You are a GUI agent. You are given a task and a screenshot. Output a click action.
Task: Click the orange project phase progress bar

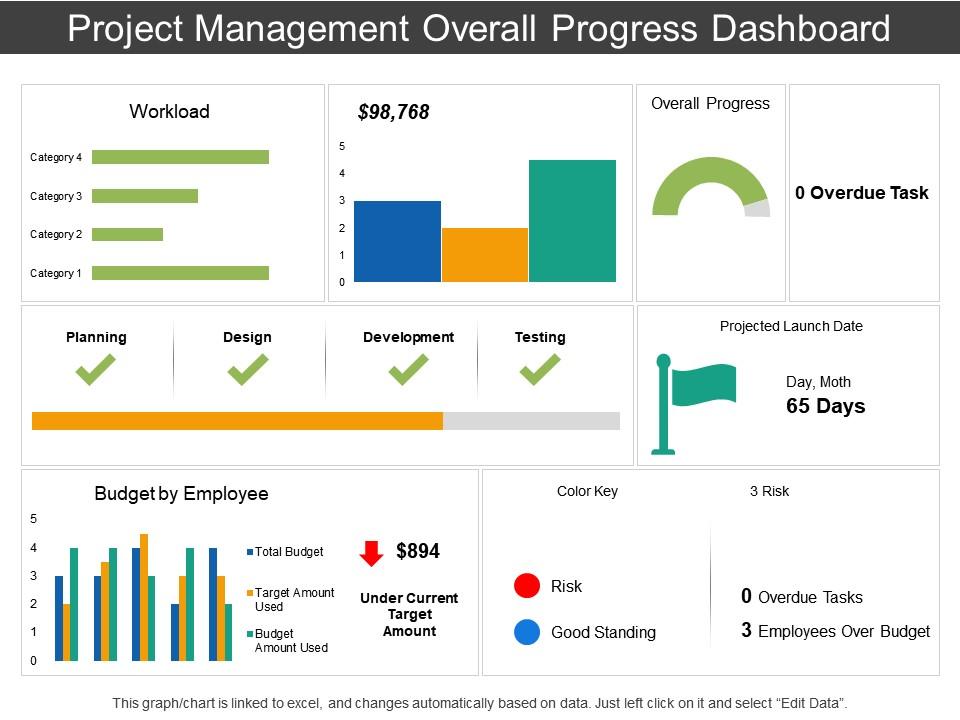237,421
